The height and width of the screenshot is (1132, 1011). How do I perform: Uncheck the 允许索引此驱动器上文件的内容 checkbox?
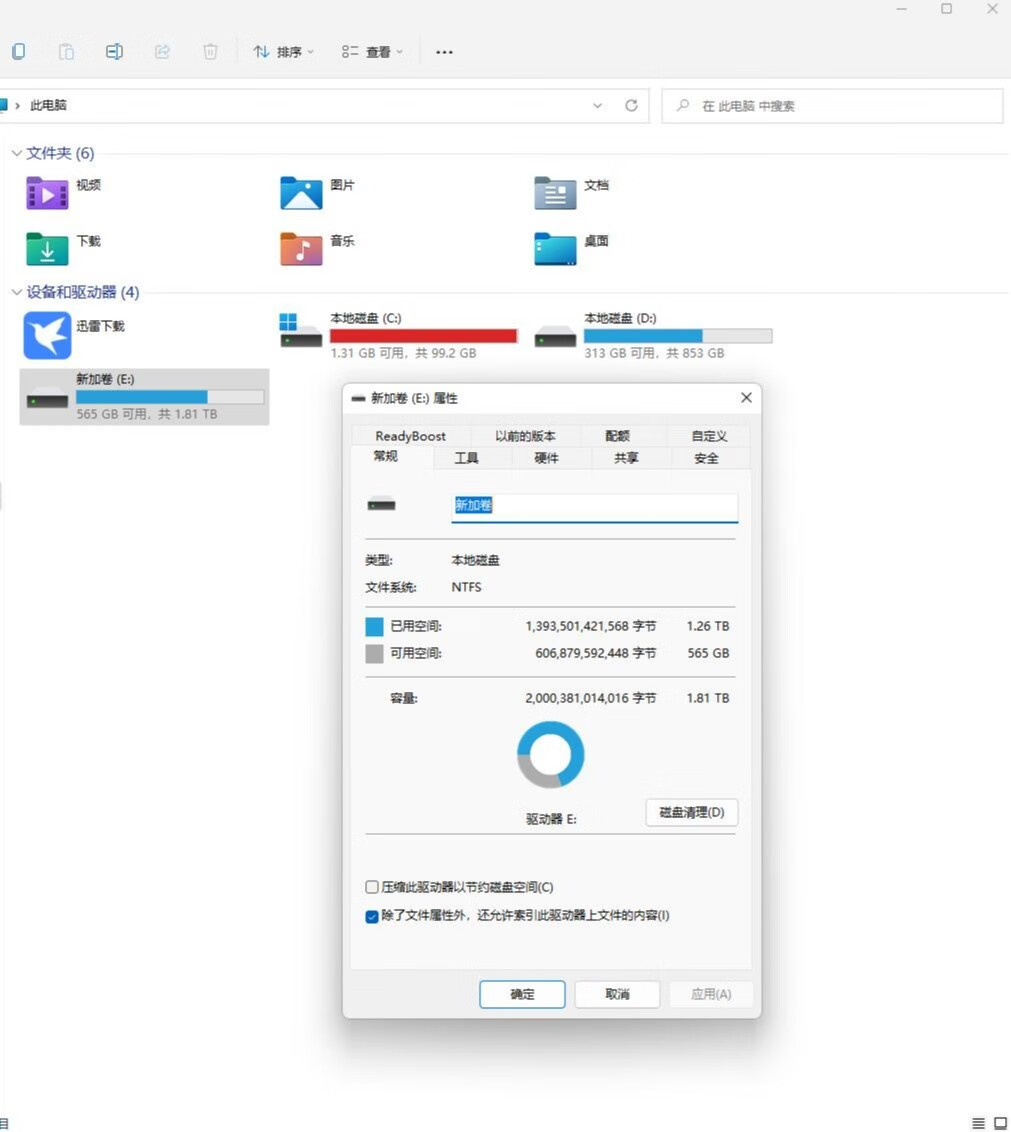(x=372, y=915)
